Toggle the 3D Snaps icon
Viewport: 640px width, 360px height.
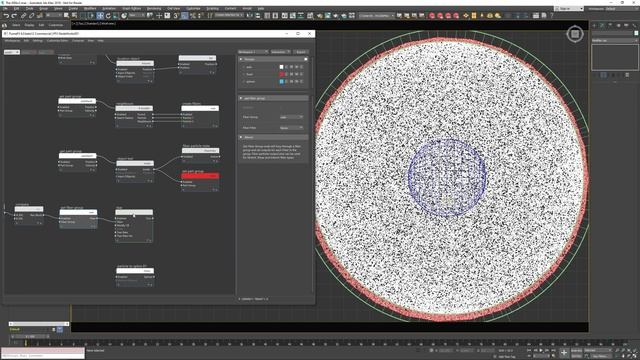[176, 16]
